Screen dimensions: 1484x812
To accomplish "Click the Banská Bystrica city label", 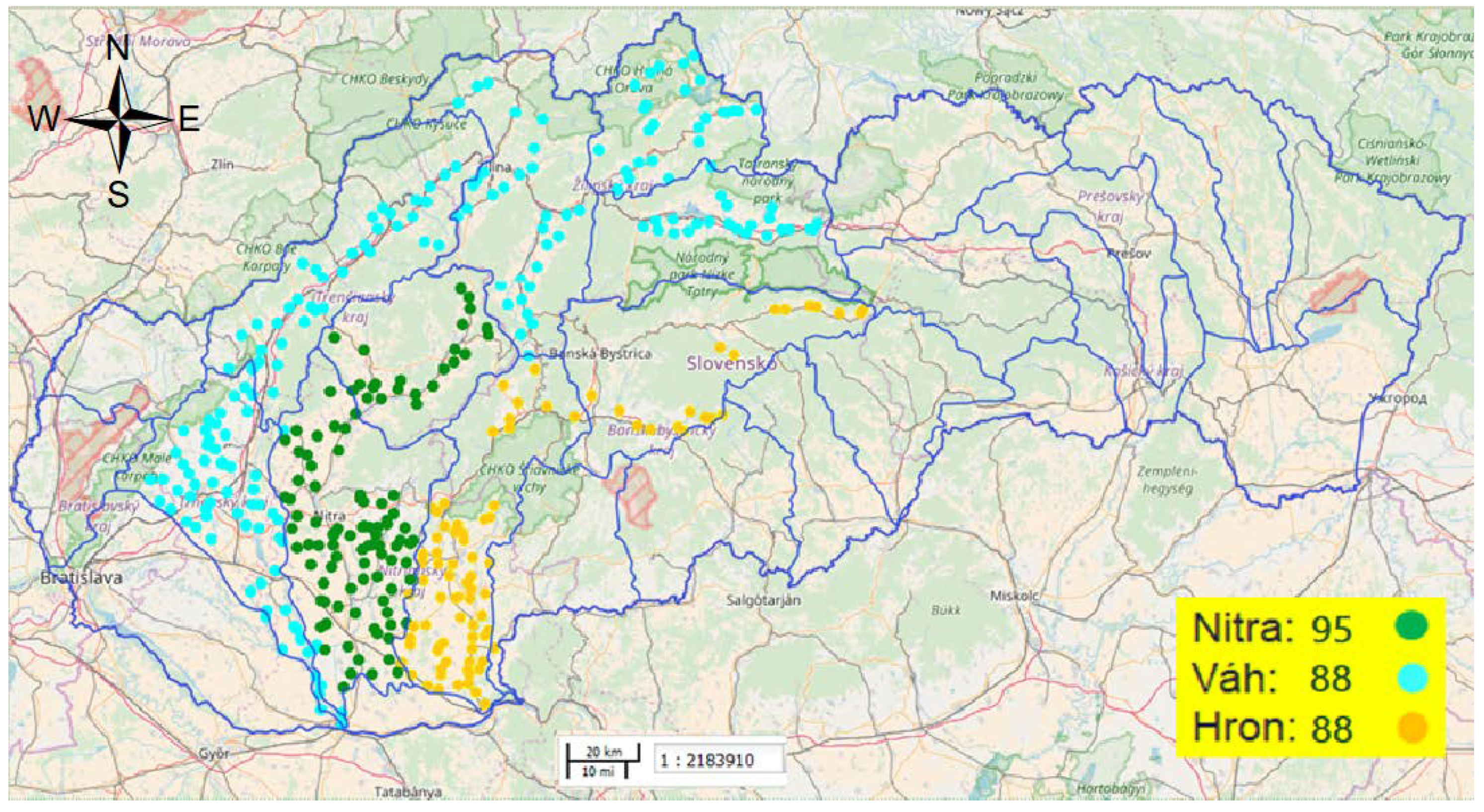I will pyautogui.click(x=601, y=354).
